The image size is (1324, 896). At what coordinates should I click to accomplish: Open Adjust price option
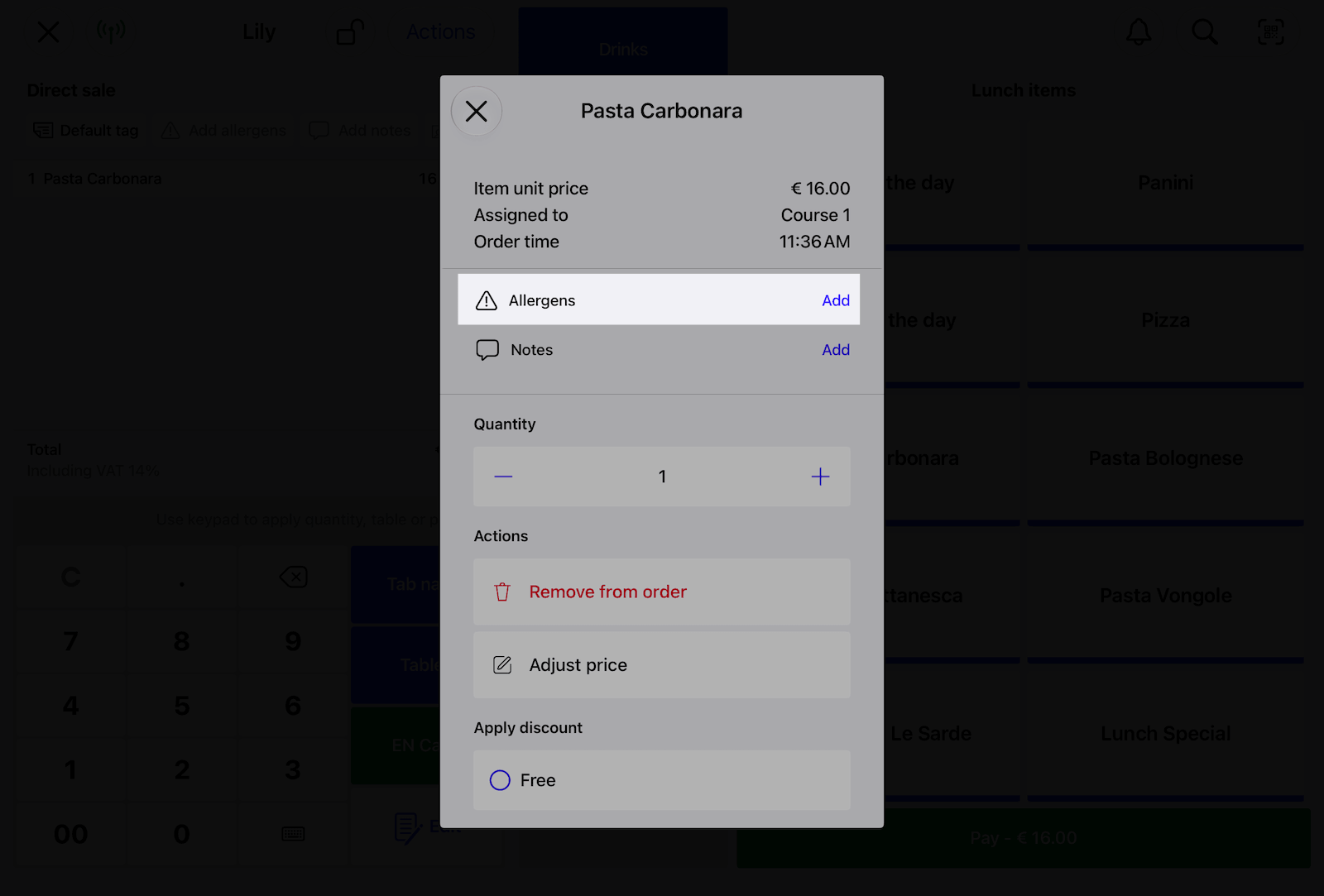click(662, 665)
